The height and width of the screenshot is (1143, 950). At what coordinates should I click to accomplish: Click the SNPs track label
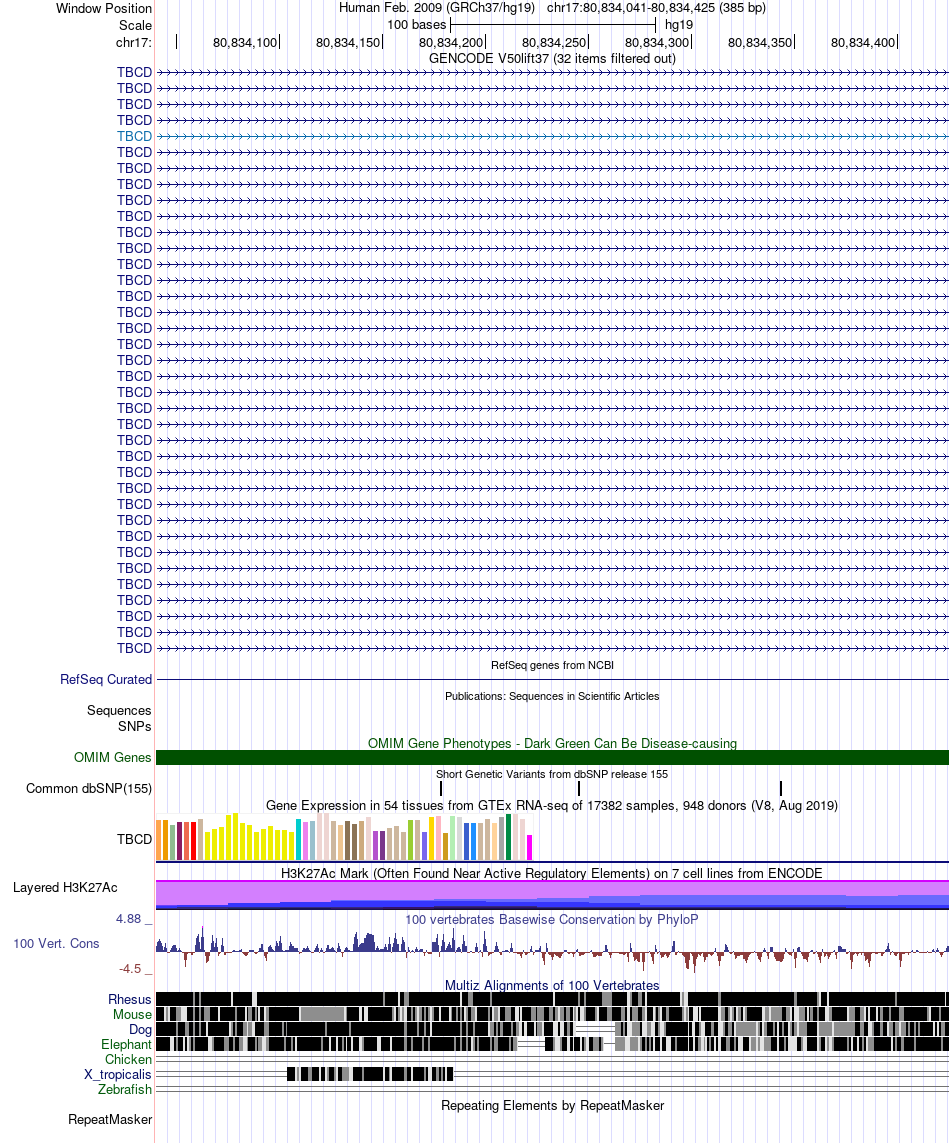[x=134, y=727]
